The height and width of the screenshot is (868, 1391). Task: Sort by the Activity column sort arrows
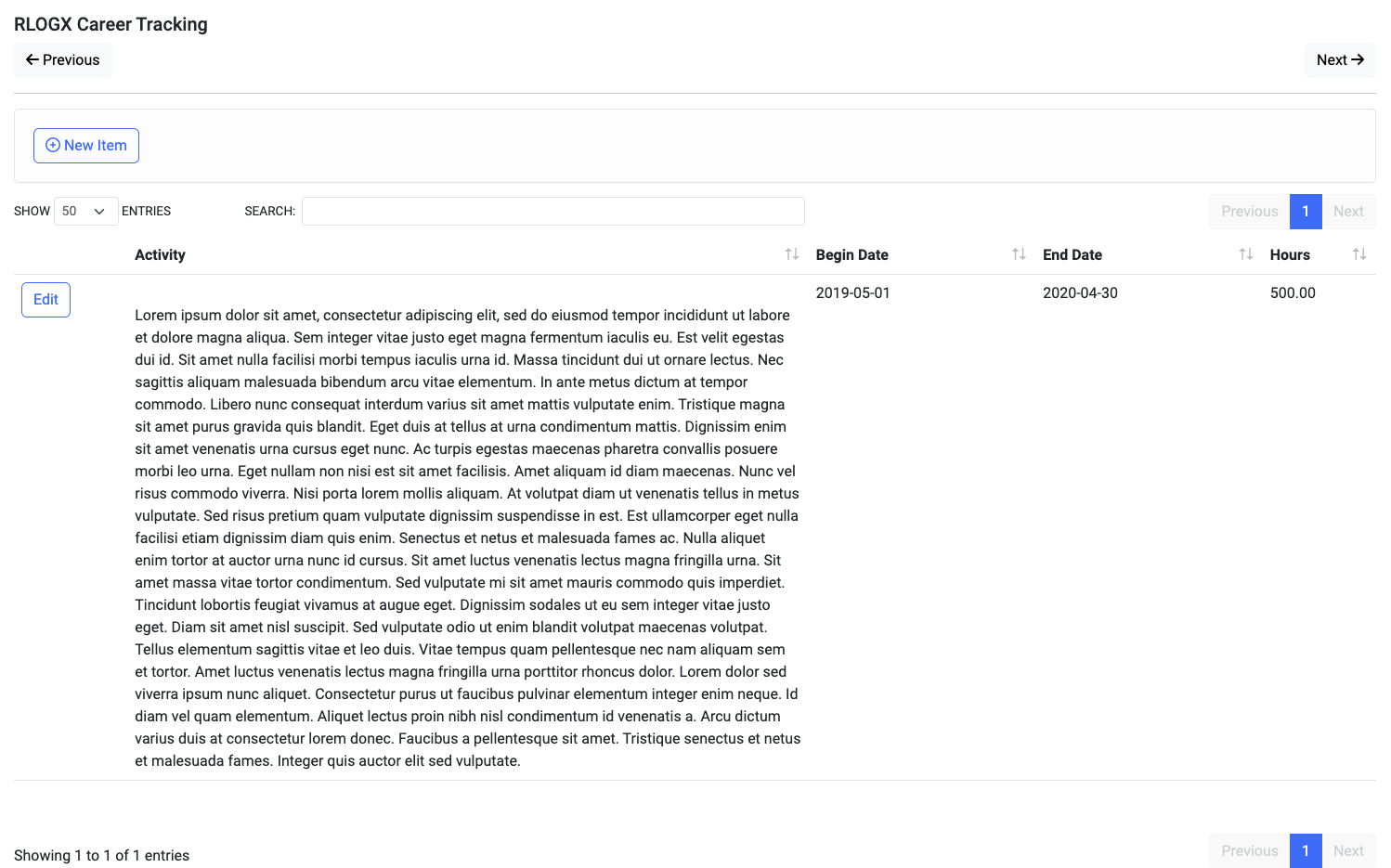coord(791,254)
